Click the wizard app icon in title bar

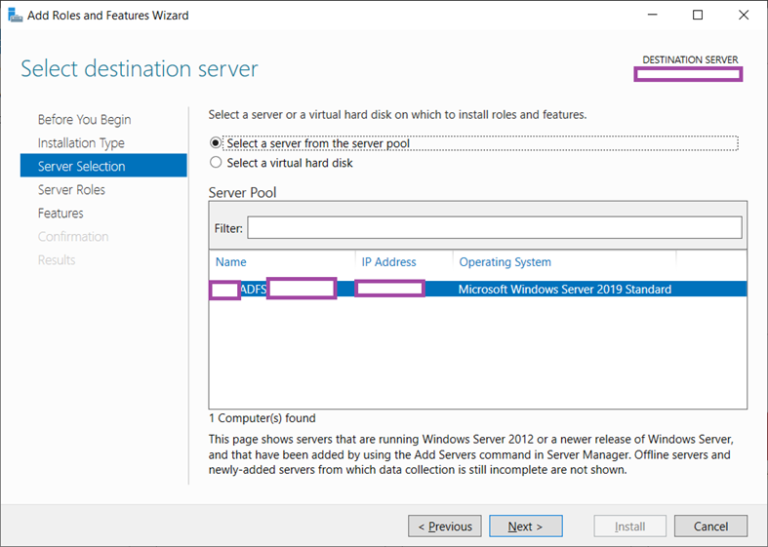15,15
